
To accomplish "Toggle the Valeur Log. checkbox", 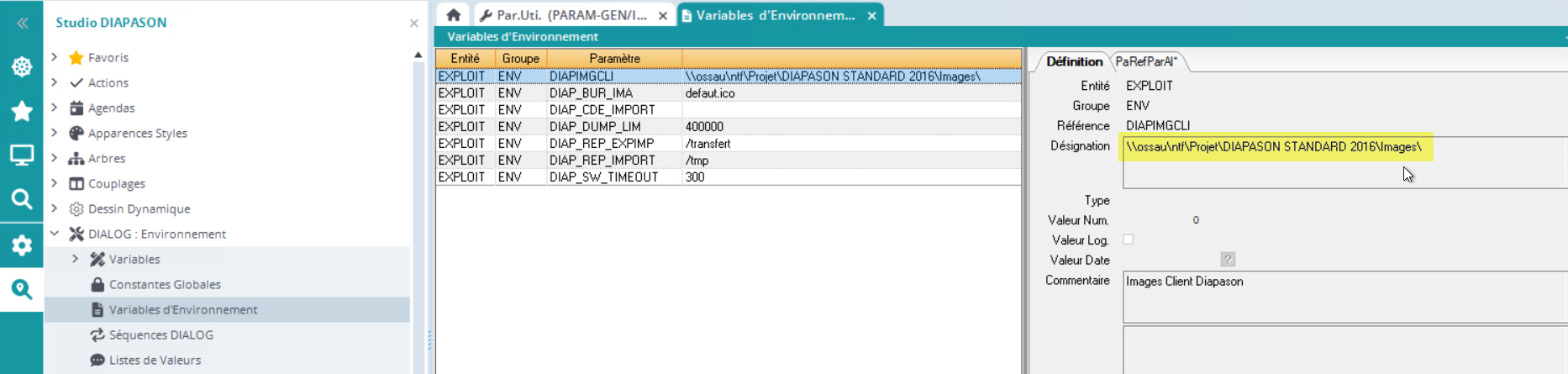I will point(1129,240).
